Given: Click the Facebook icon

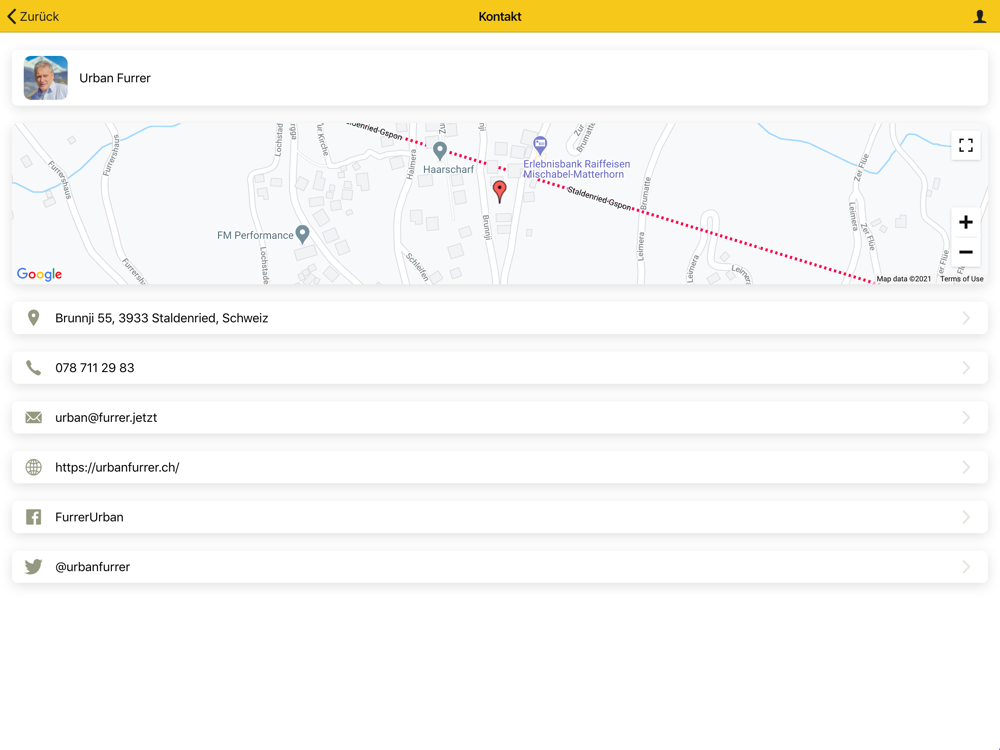Looking at the screenshot, I should click(x=34, y=517).
